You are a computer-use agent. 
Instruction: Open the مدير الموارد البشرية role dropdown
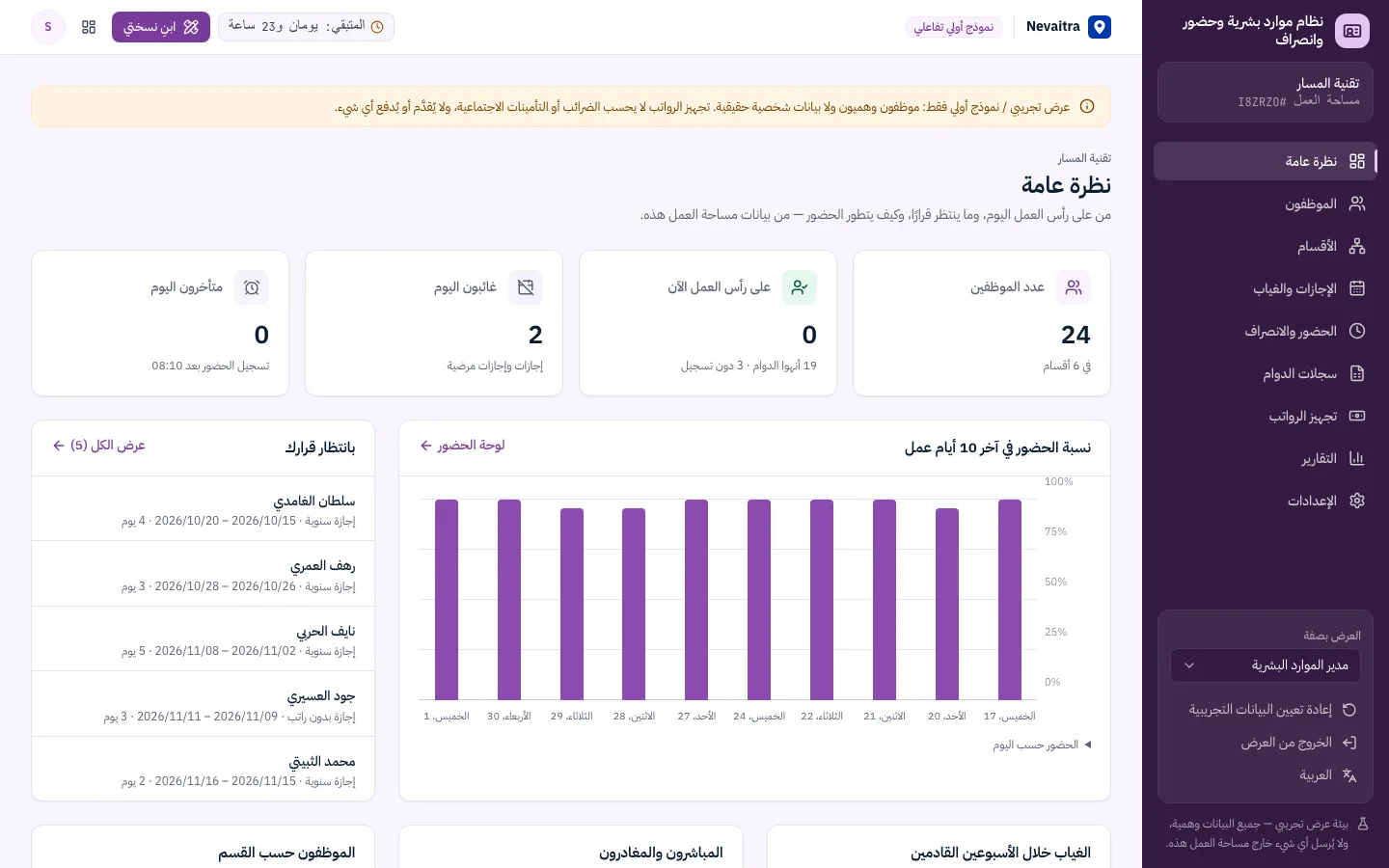[1265, 665]
